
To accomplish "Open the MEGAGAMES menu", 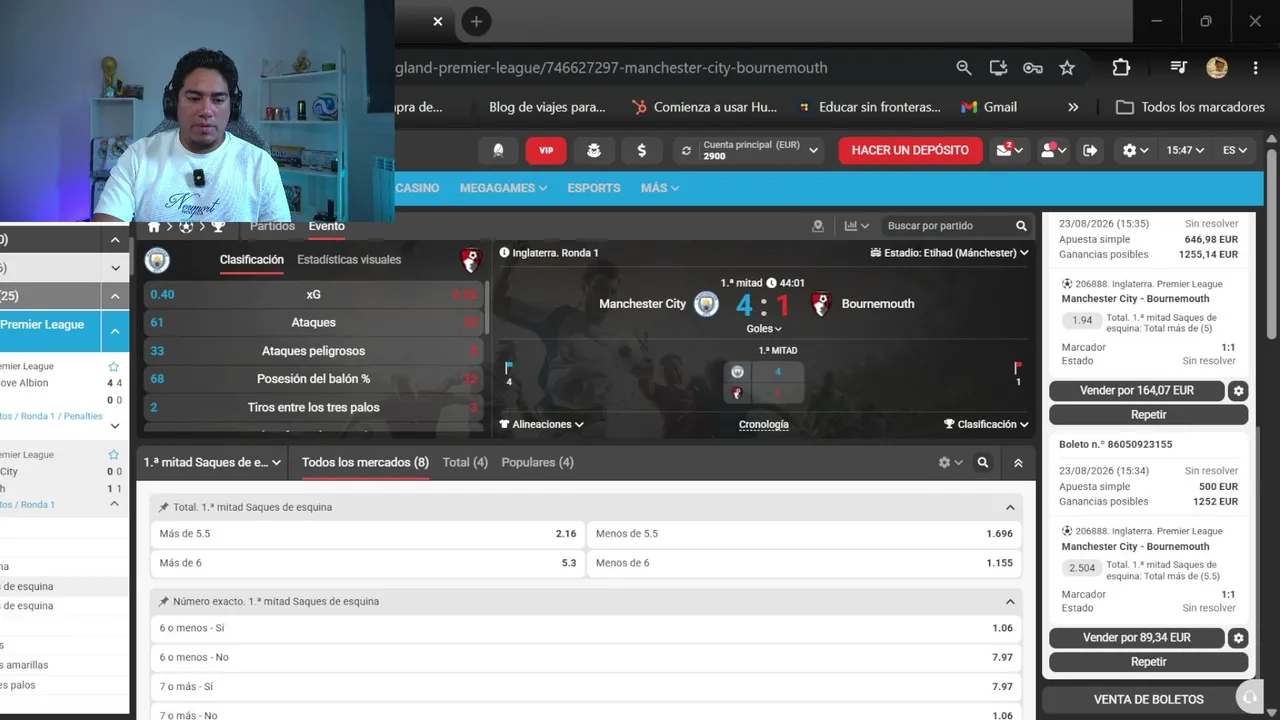I will point(503,188).
